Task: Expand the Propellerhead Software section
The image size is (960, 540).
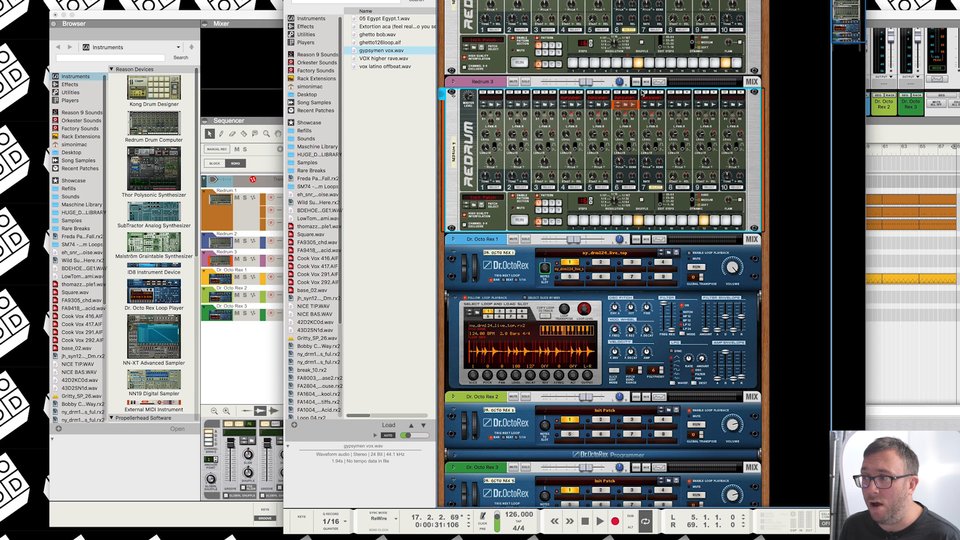Action: point(111,418)
